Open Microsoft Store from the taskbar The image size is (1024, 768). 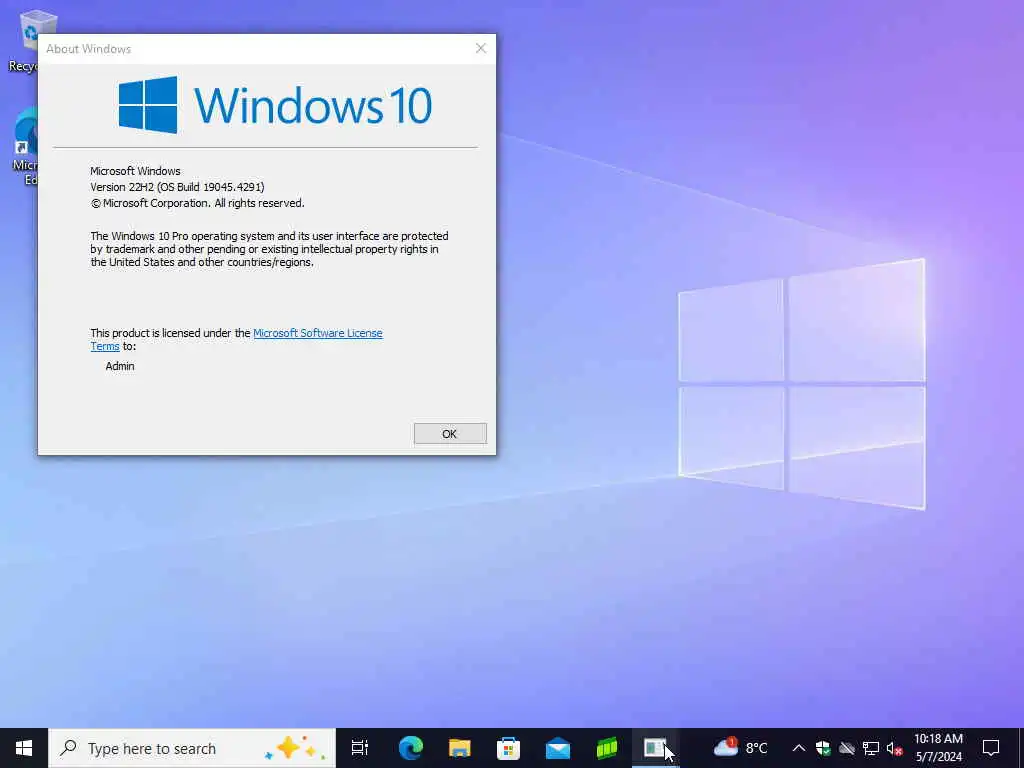(x=508, y=748)
